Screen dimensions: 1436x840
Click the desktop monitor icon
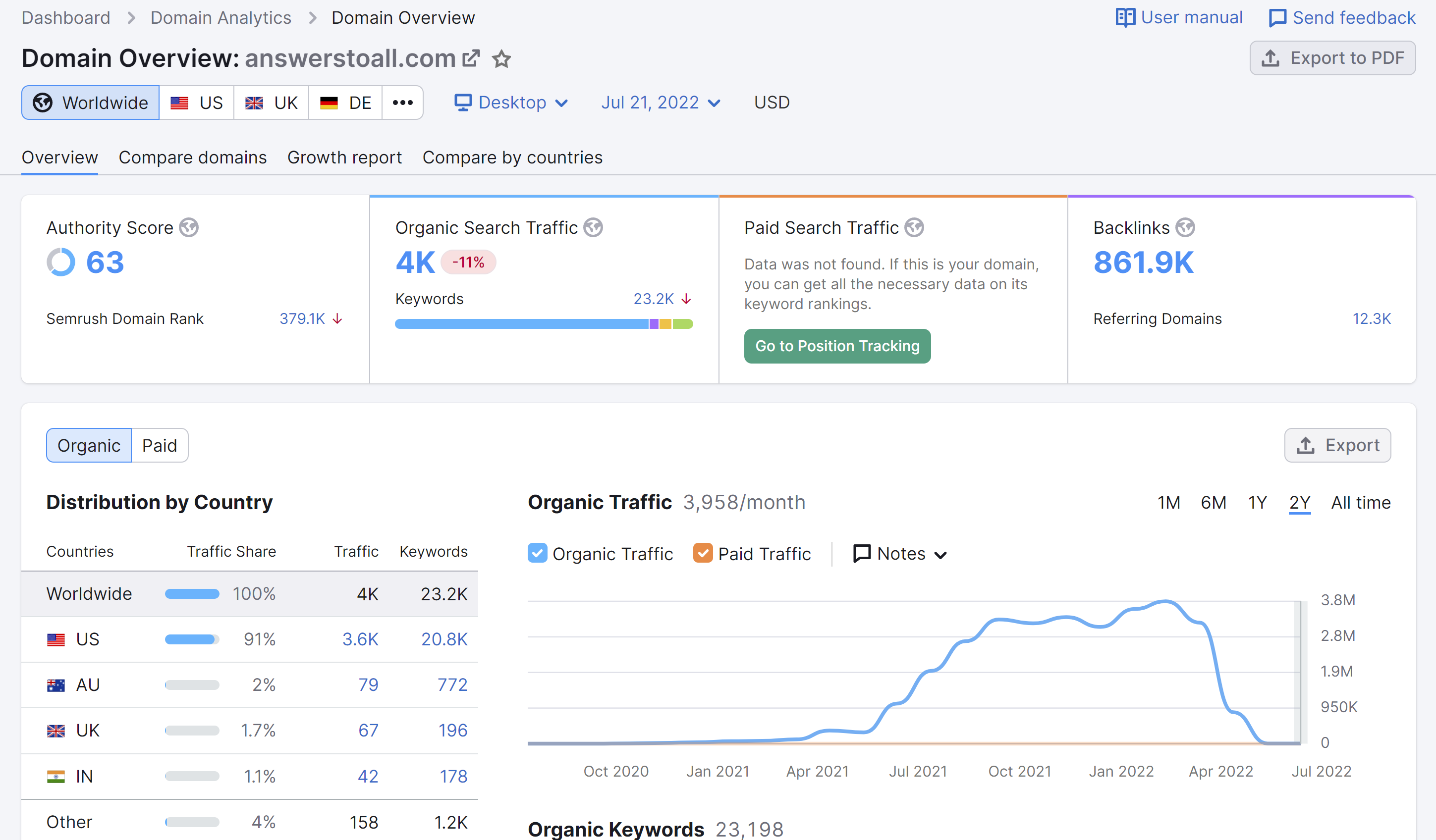click(463, 103)
